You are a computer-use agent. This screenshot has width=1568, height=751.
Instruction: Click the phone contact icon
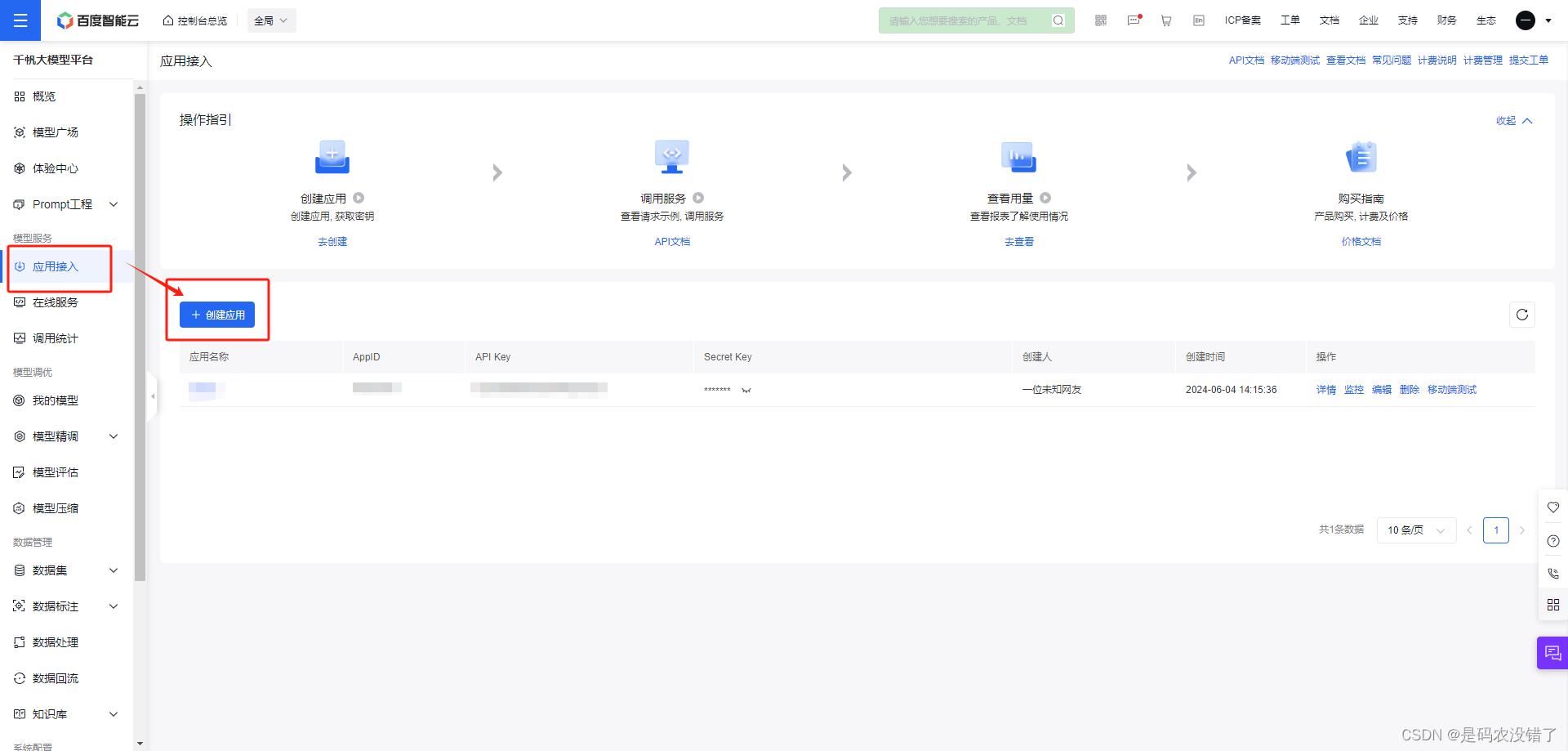[1553, 573]
